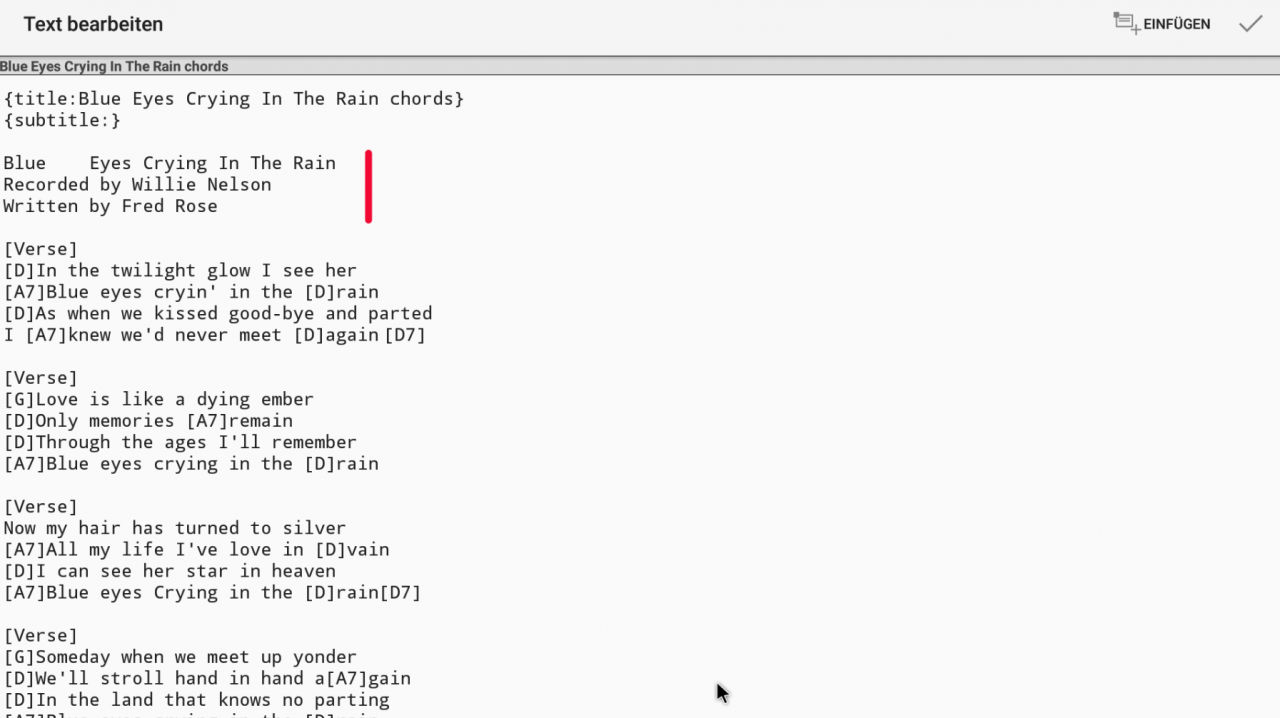Click the line '[G]Someday when we meet up yonder'
This screenshot has width=1280, height=718.
click(x=180, y=657)
